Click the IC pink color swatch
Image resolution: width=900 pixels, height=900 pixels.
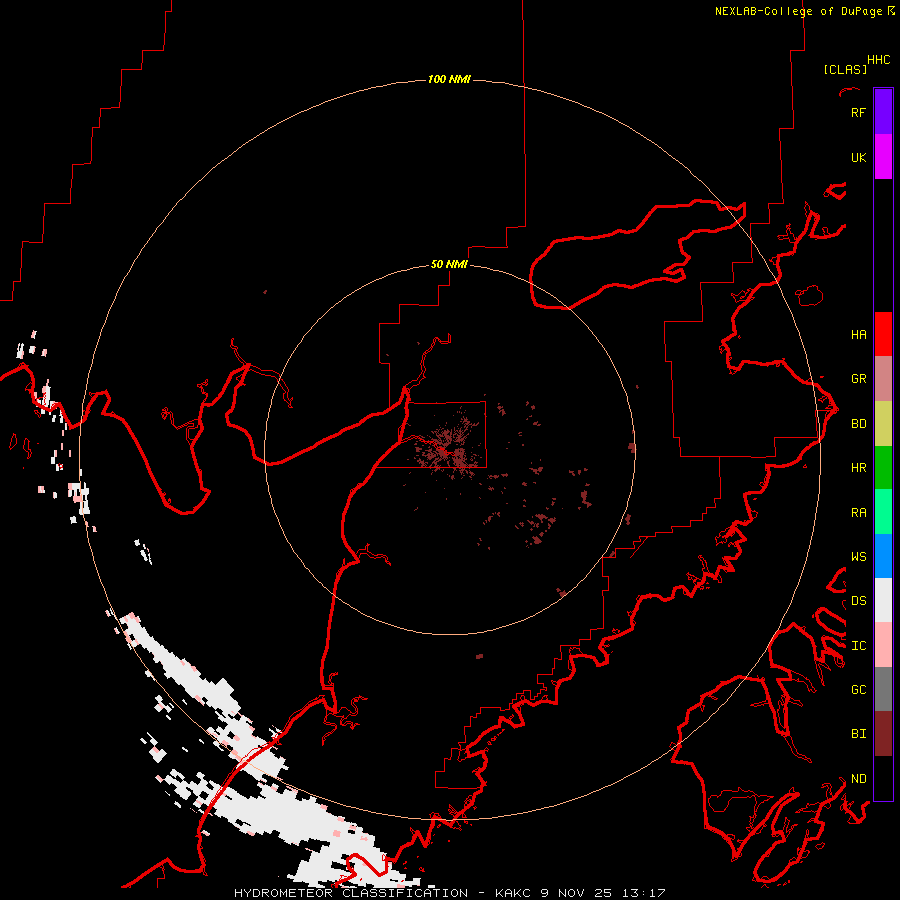pos(883,645)
